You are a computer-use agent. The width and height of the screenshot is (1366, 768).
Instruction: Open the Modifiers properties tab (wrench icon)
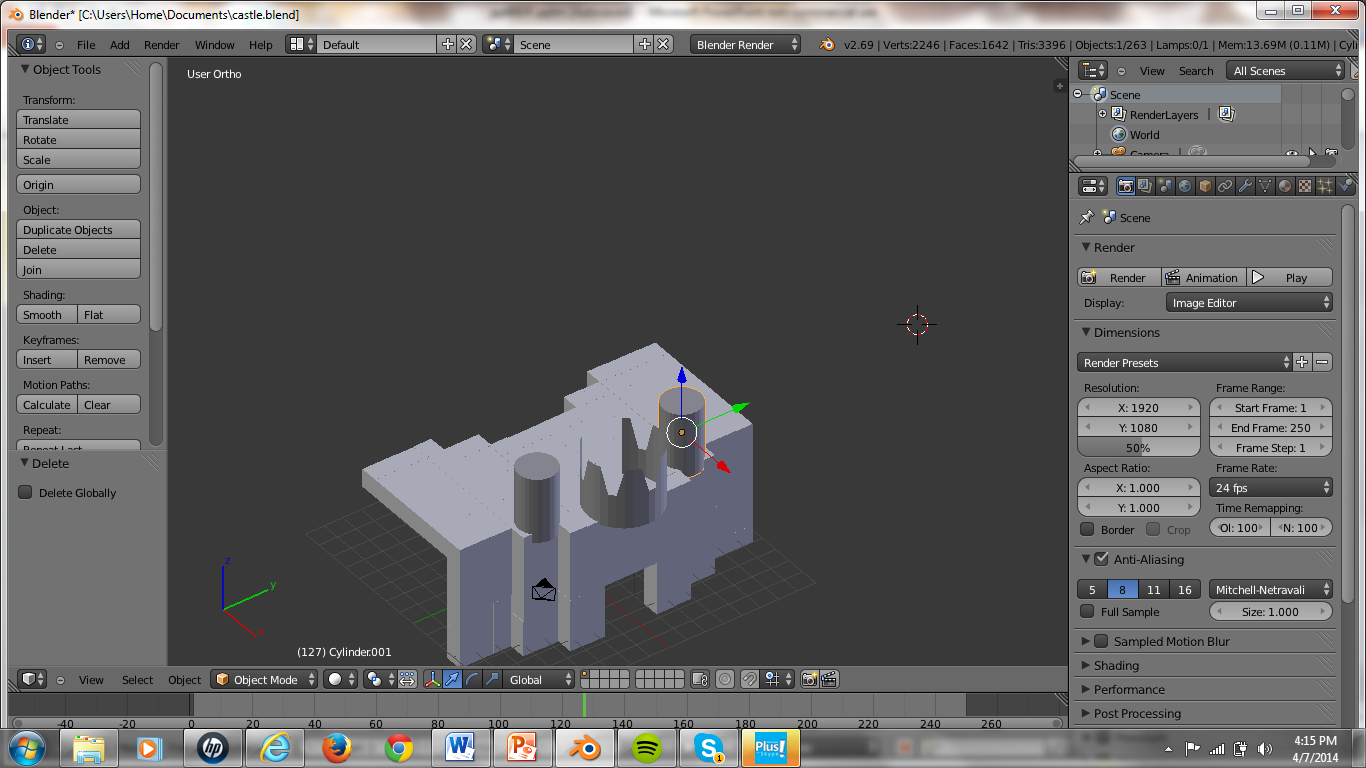coord(1245,186)
